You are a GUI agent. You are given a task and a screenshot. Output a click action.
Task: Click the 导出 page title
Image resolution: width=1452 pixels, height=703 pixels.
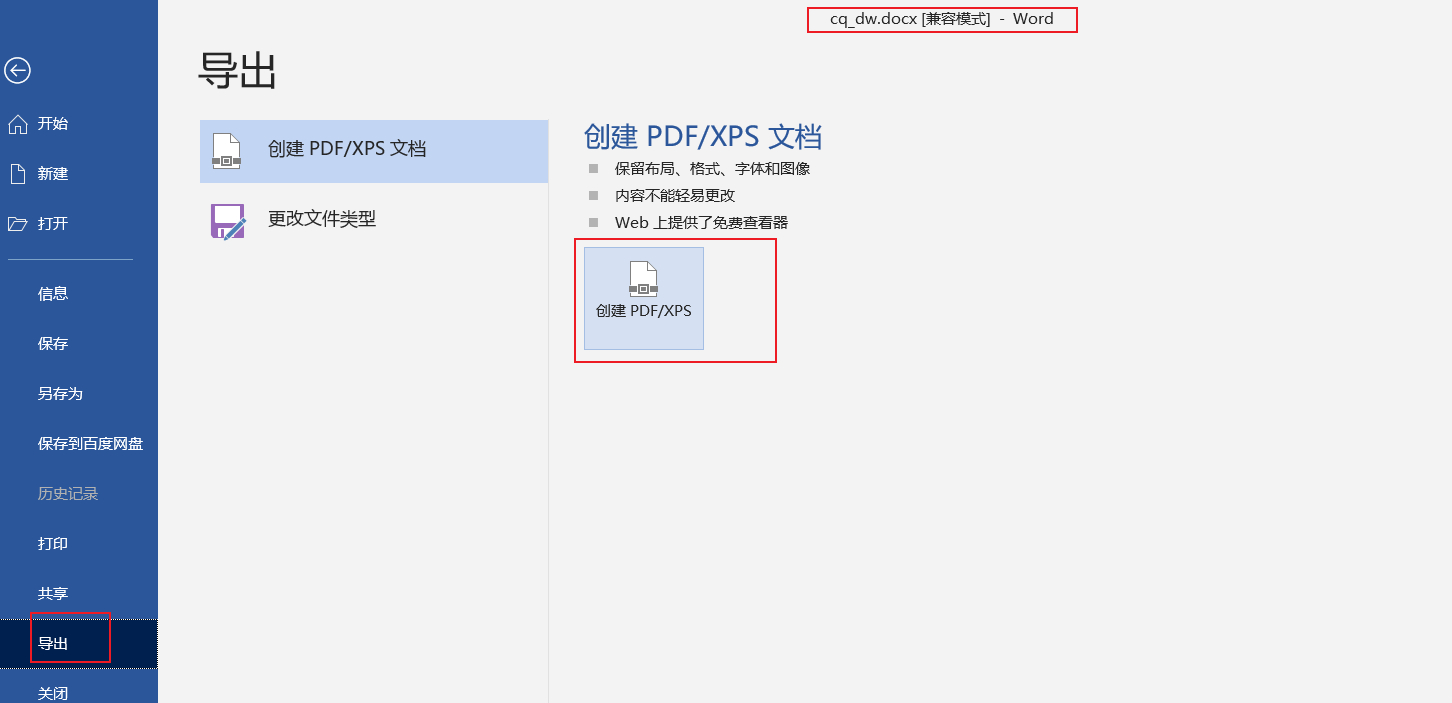pyautogui.click(x=237, y=71)
